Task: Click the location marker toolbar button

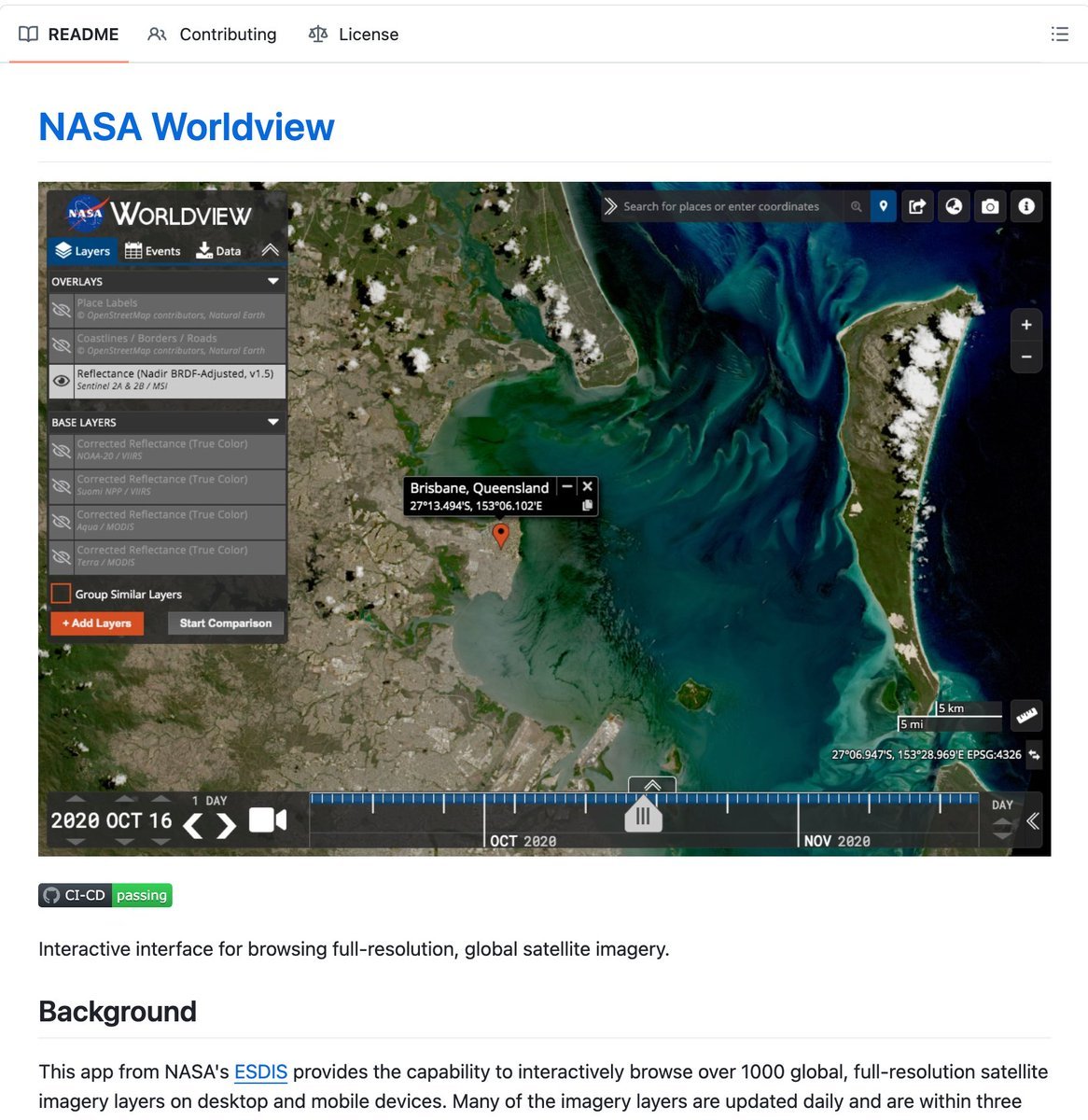Action: click(883, 207)
